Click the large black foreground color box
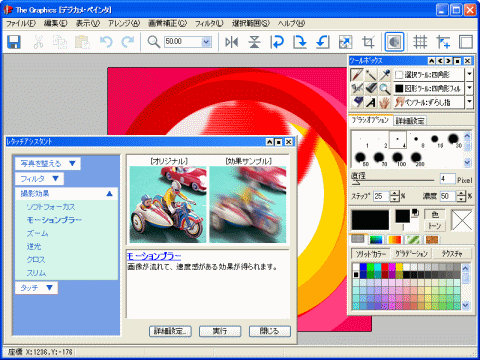The height and width of the screenshot is (360, 480). (x=370, y=220)
